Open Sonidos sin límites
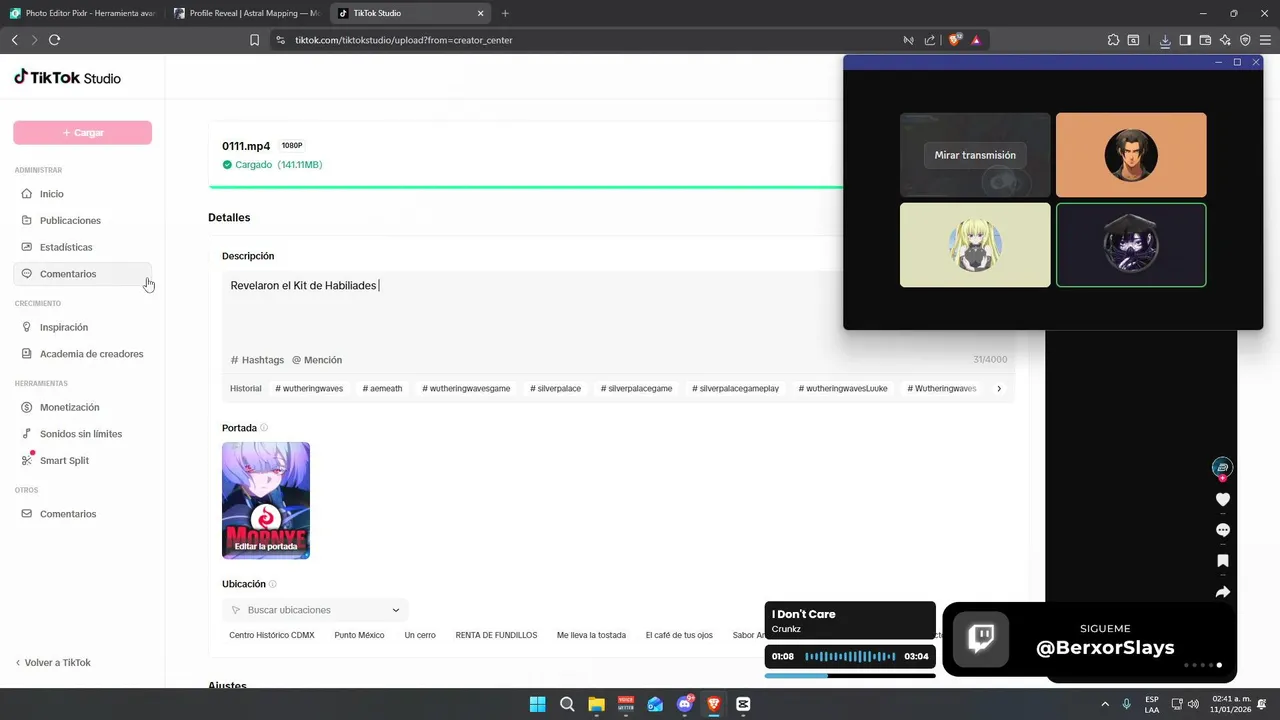Screen dimensions: 1280x720 click(82, 434)
